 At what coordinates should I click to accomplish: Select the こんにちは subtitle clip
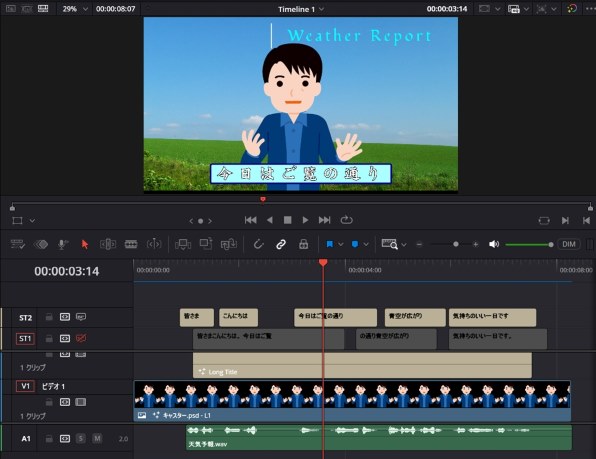239,317
